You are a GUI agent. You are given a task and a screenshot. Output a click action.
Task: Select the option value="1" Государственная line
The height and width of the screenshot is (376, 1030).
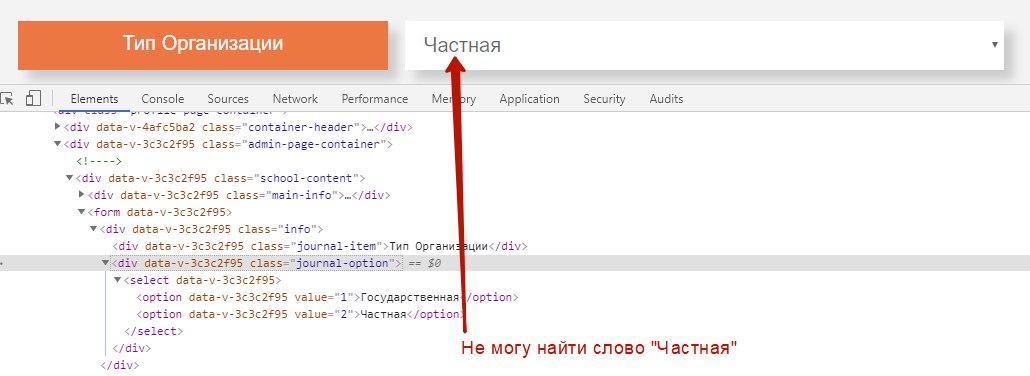(x=327, y=297)
